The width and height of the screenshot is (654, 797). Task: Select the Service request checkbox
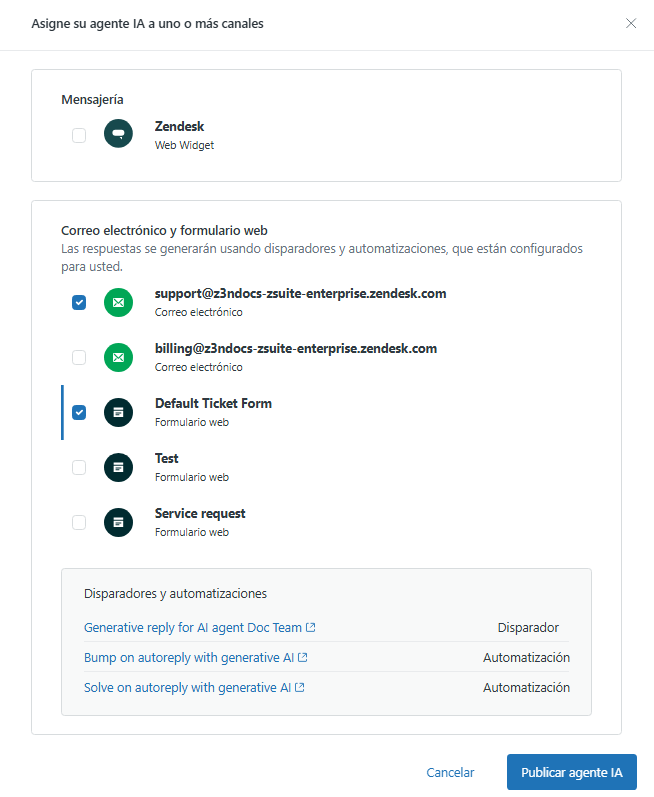pyautogui.click(x=79, y=522)
